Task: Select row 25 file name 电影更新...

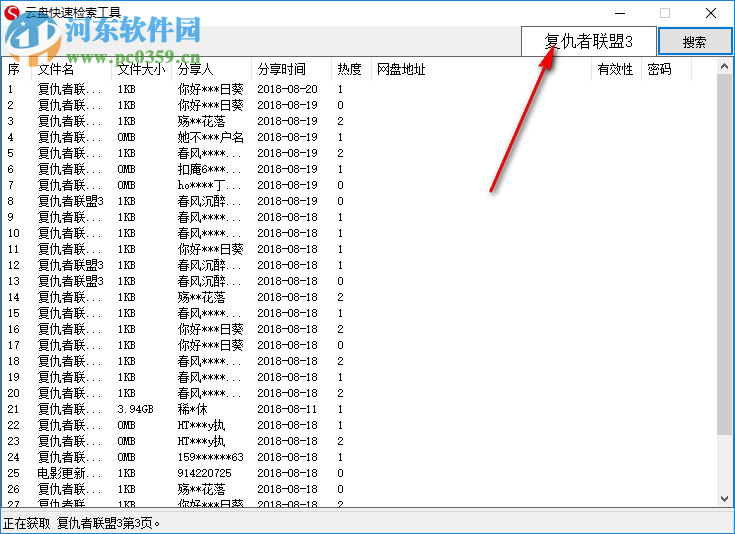Action: pos(69,473)
